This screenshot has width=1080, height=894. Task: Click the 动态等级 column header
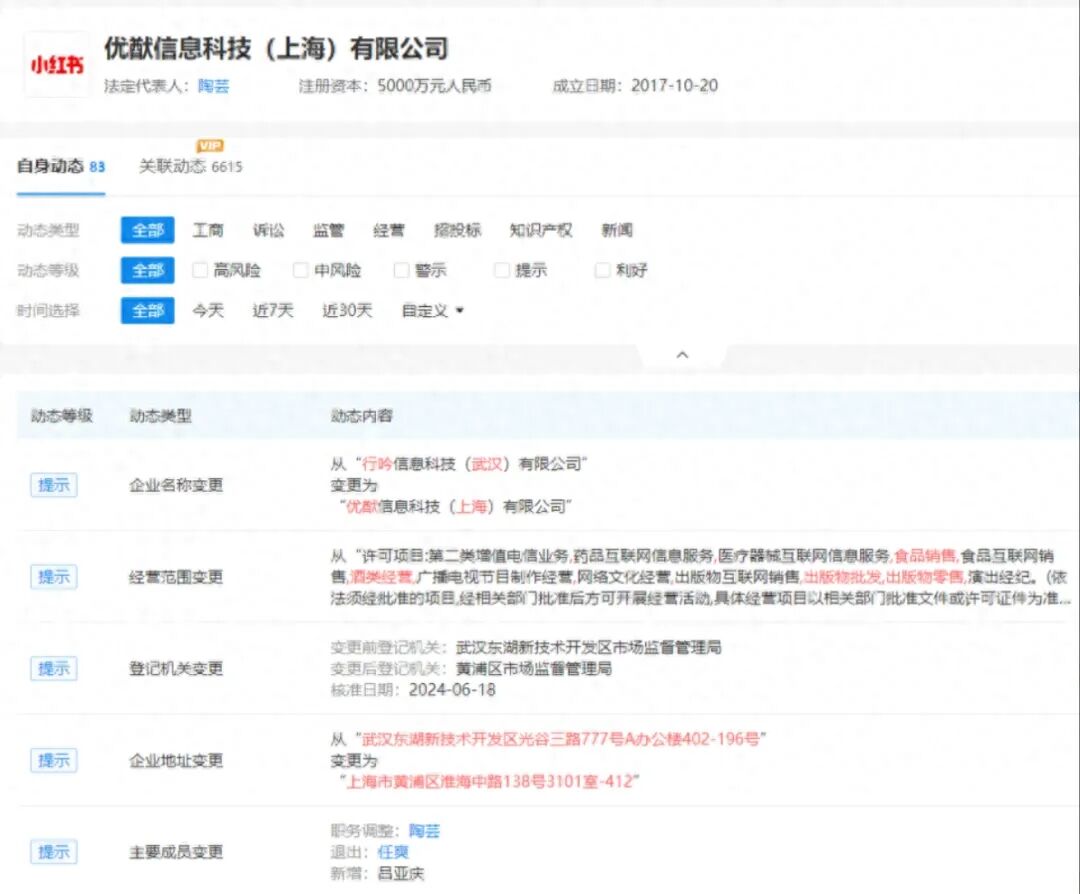pyautogui.click(x=62, y=416)
